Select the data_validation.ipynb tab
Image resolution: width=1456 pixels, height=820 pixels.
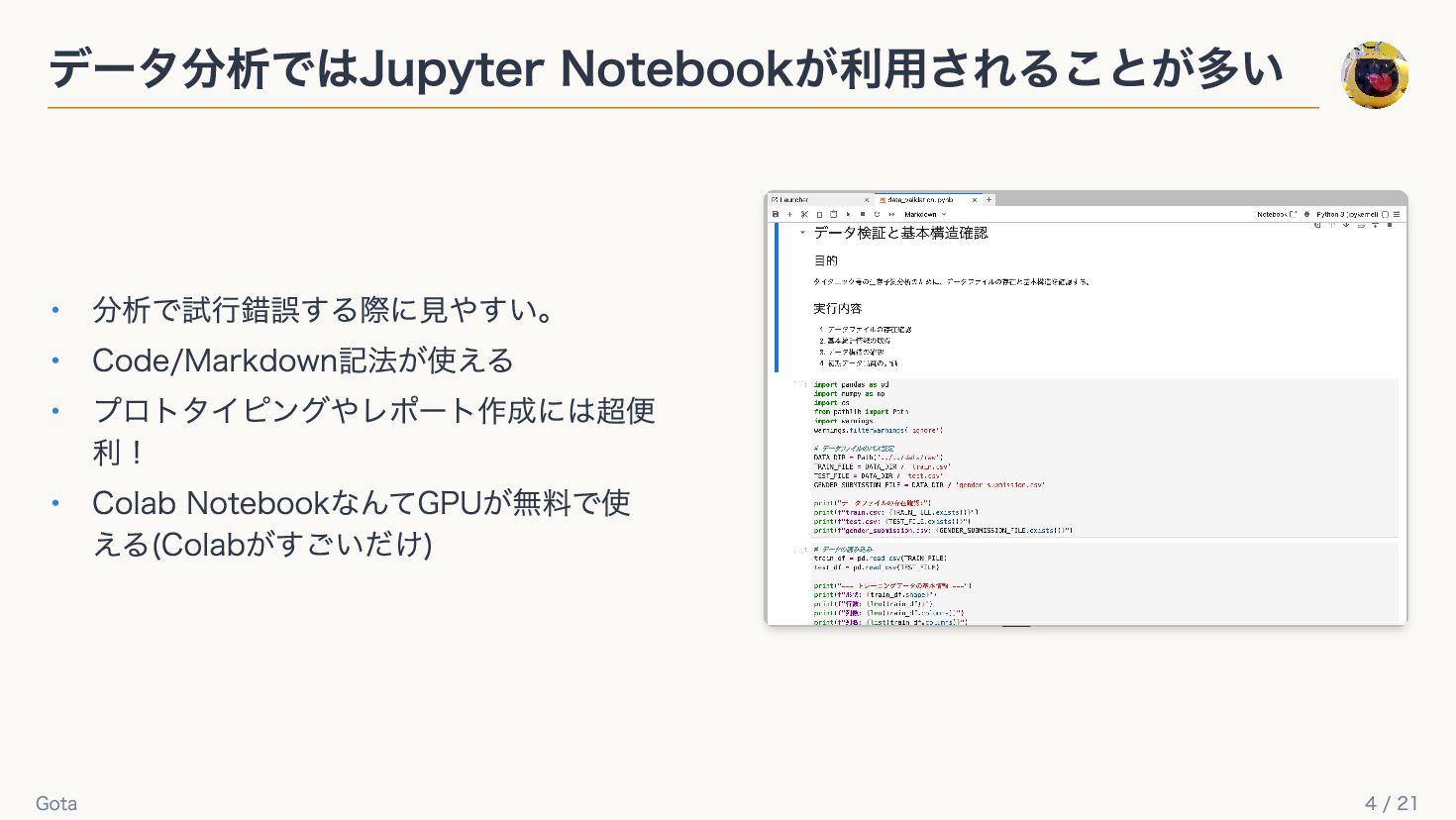(x=928, y=200)
